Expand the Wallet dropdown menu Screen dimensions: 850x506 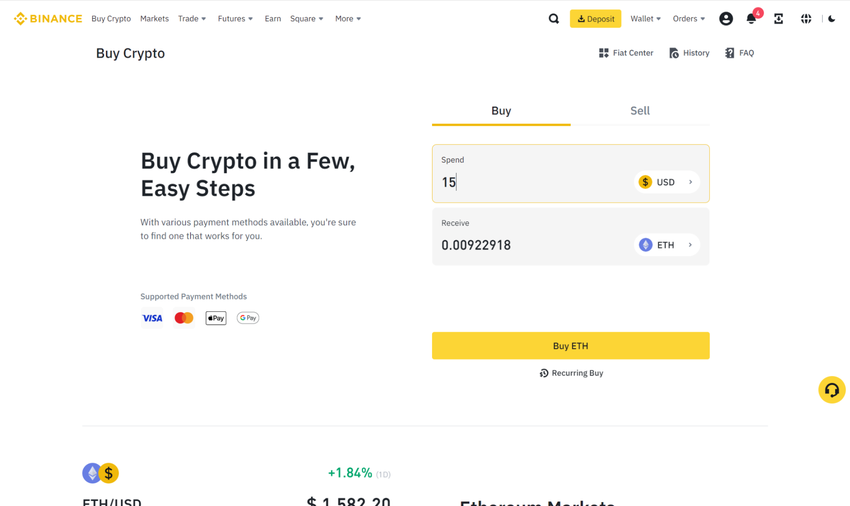coord(645,19)
